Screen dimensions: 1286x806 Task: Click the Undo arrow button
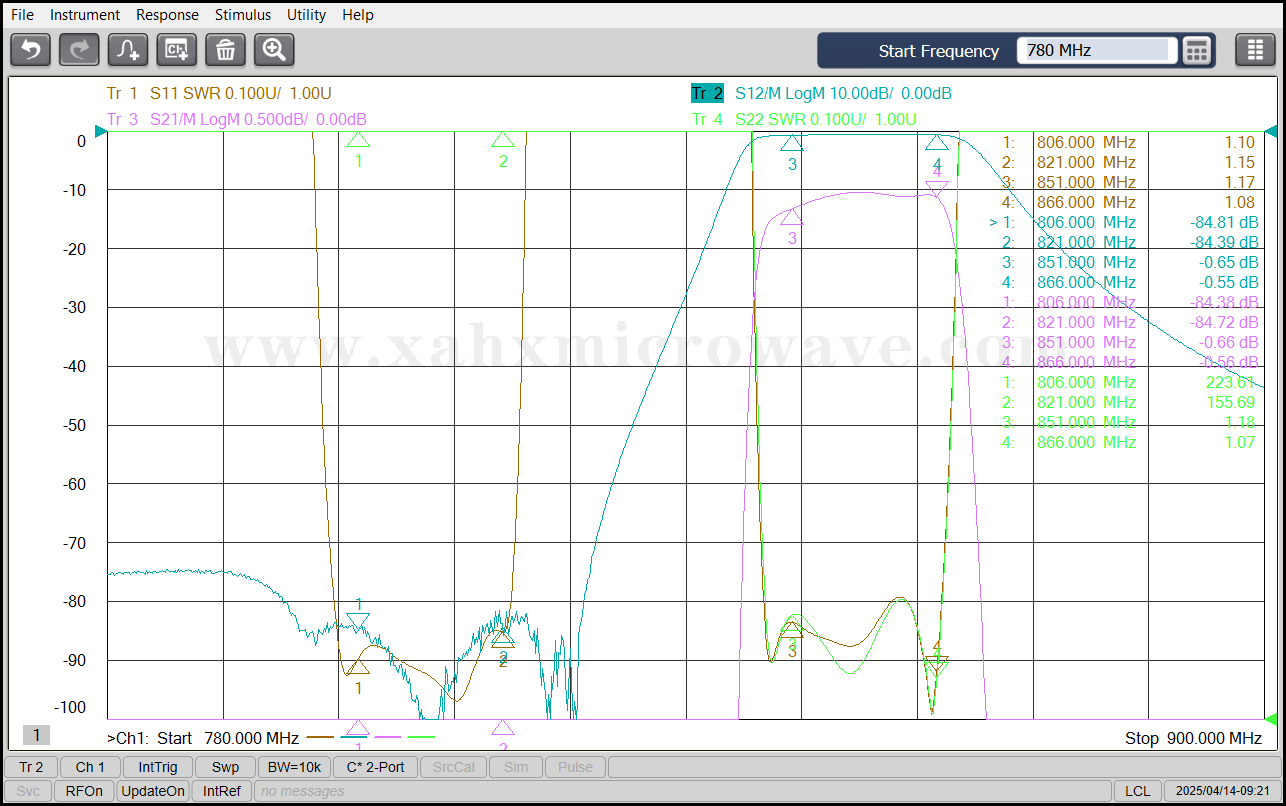click(30, 50)
